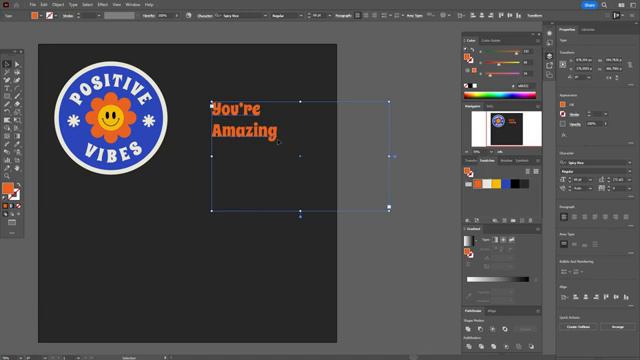The image size is (640, 360).
Task: Click the Recolor artwork wheel icon
Action: point(188,16)
